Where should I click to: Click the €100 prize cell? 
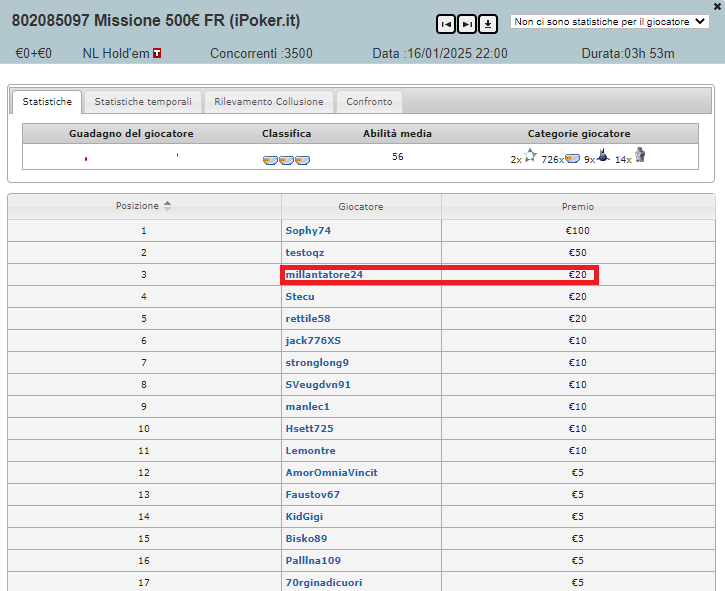click(578, 231)
